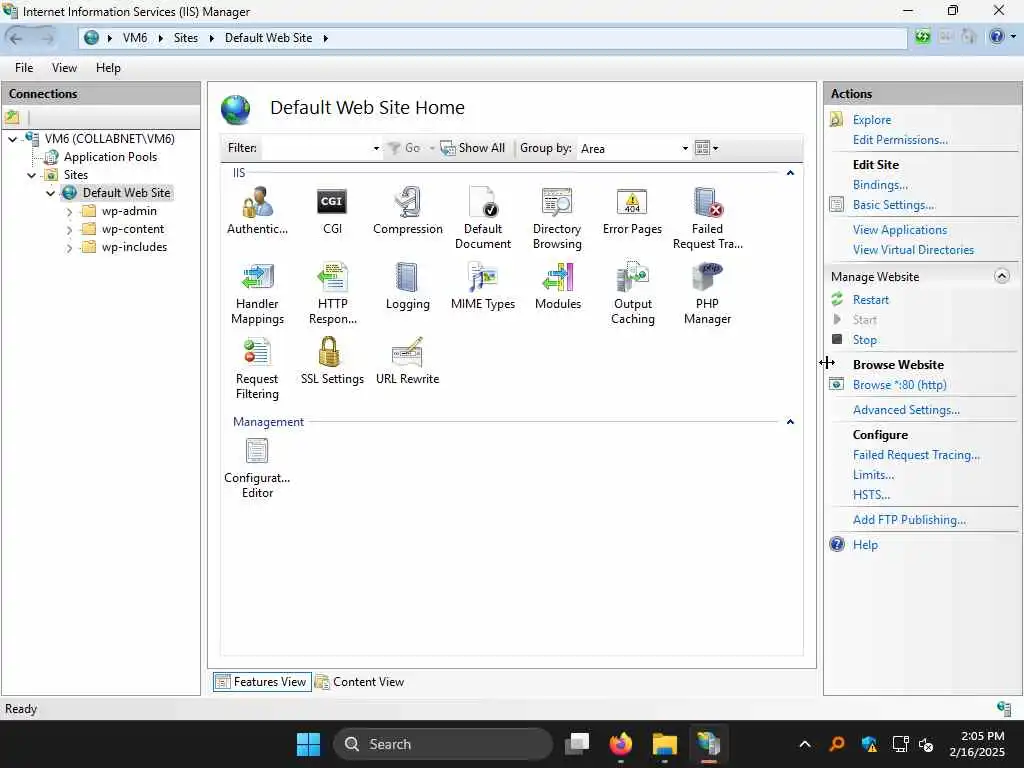1024x768 pixels.
Task: Open the Modules feature
Action: tap(558, 285)
